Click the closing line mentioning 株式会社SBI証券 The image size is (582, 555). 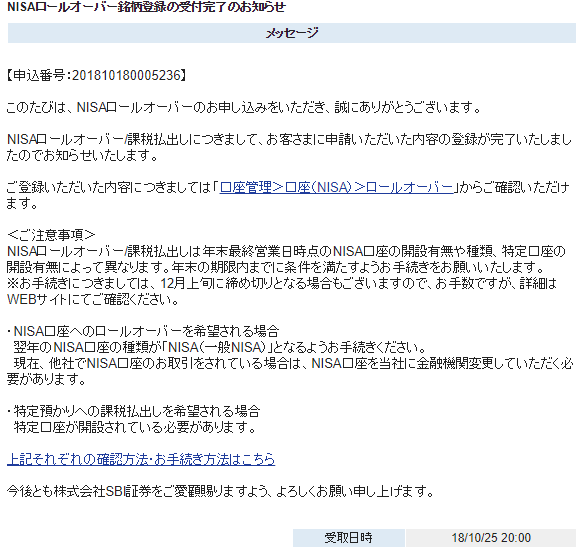pyautogui.click(x=220, y=492)
